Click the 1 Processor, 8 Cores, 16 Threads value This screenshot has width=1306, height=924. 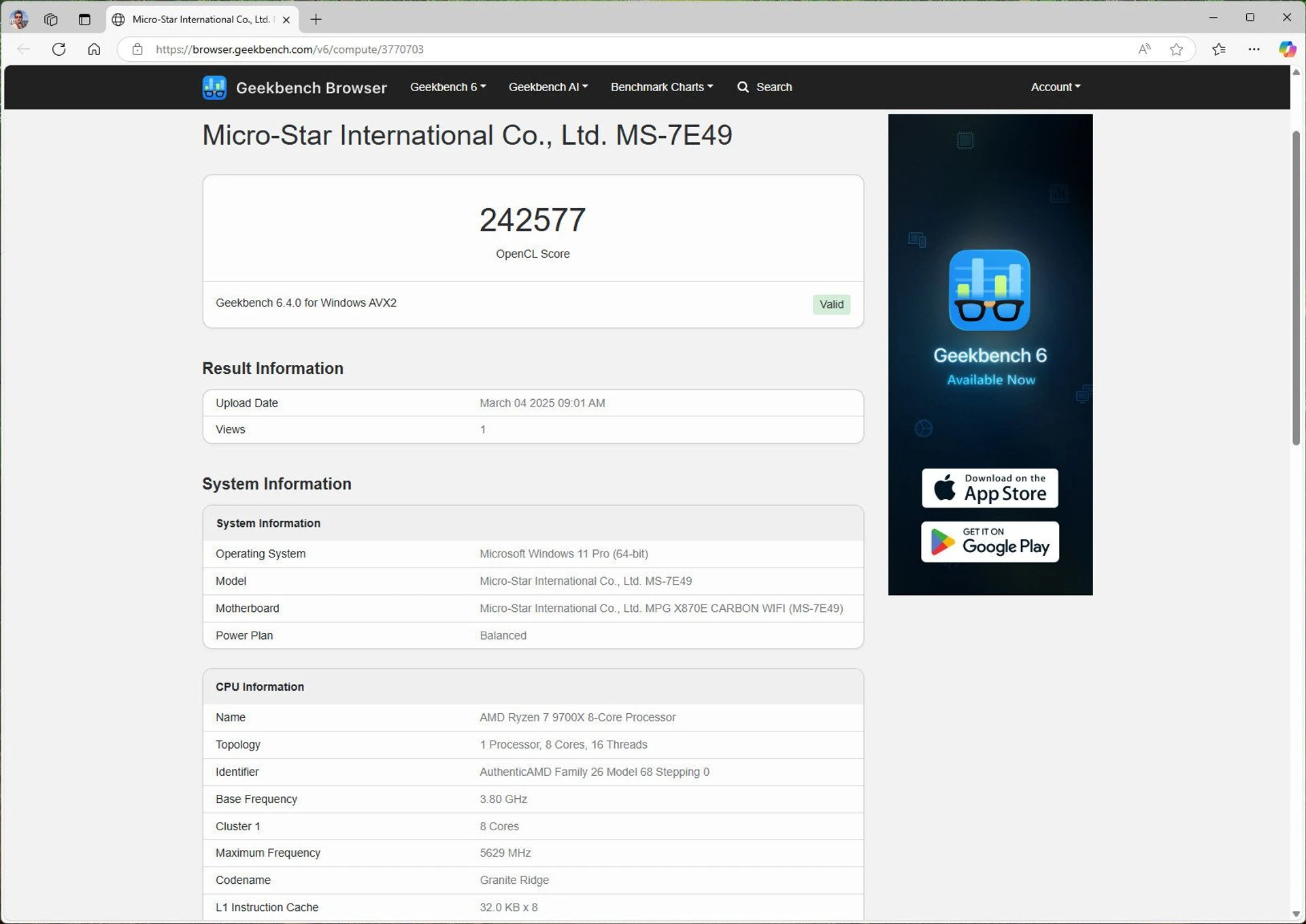click(x=563, y=745)
